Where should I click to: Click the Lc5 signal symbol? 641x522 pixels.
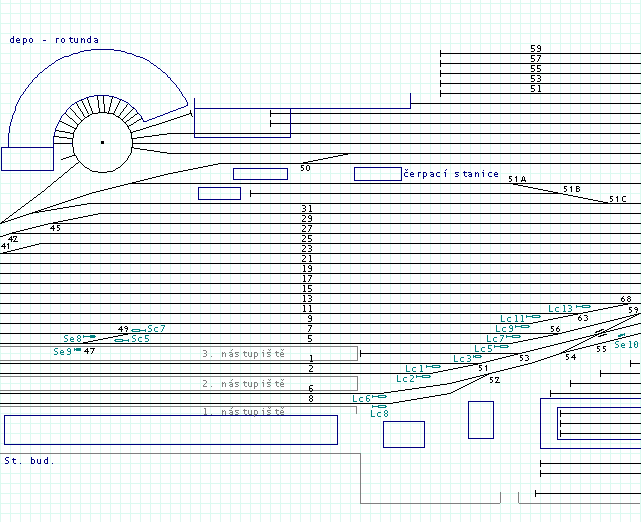point(502,347)
